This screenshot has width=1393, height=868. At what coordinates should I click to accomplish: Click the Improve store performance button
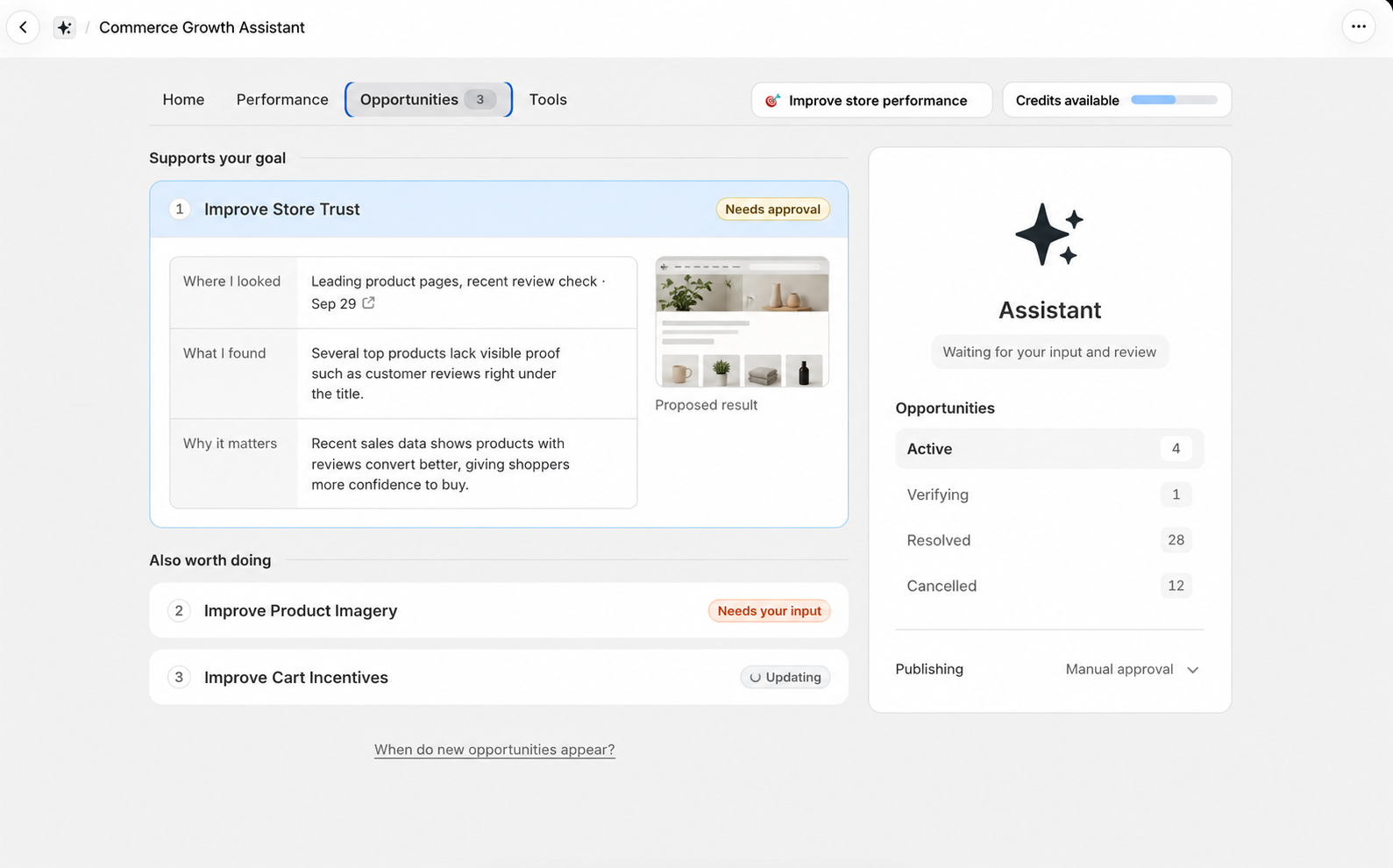[x=871, y=100]
